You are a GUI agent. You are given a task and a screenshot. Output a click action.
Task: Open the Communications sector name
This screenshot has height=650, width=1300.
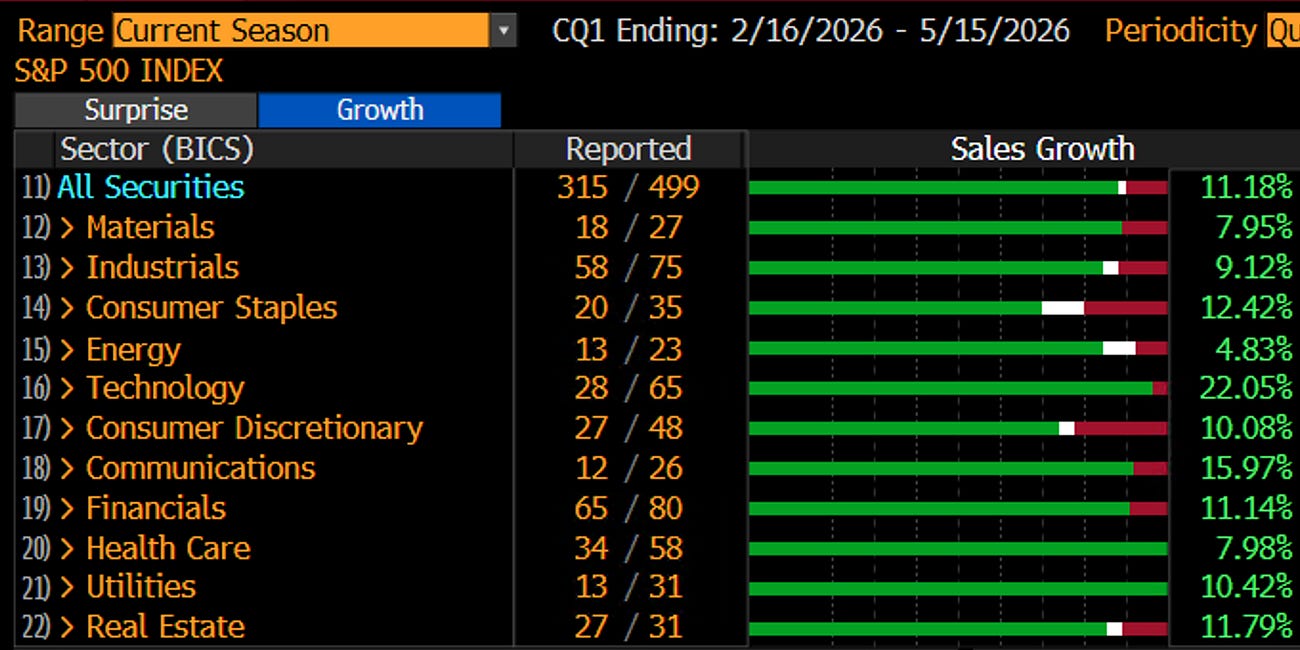(201, 467)
